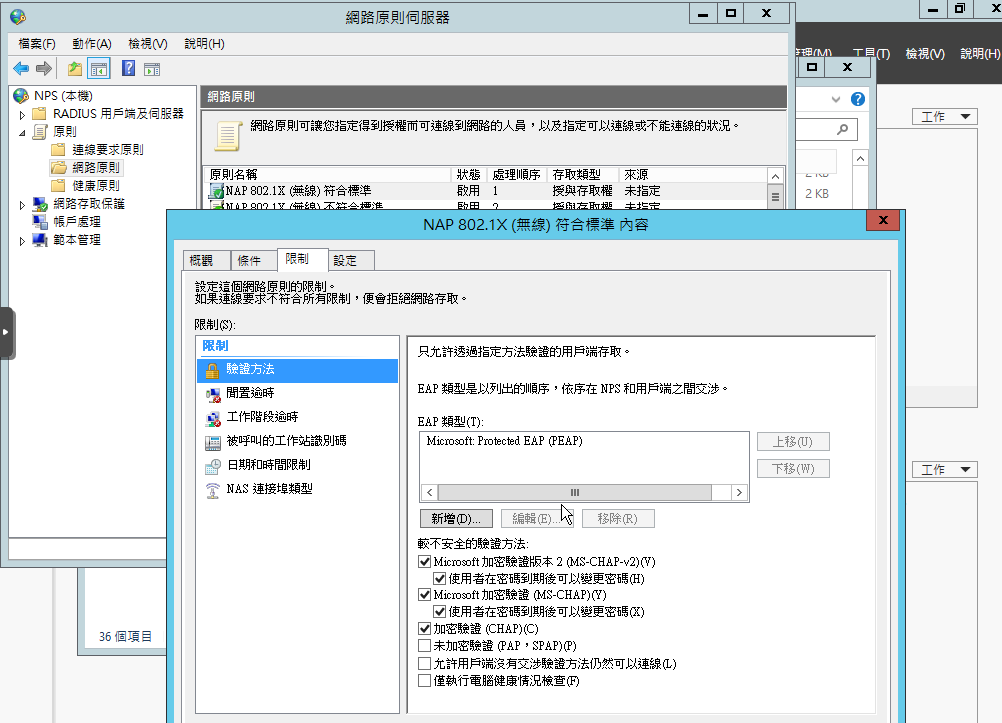The height and width of the screenshot is (723, 1002).
Task: Click the 編輯(E)... button
Action: pos(537,518)
